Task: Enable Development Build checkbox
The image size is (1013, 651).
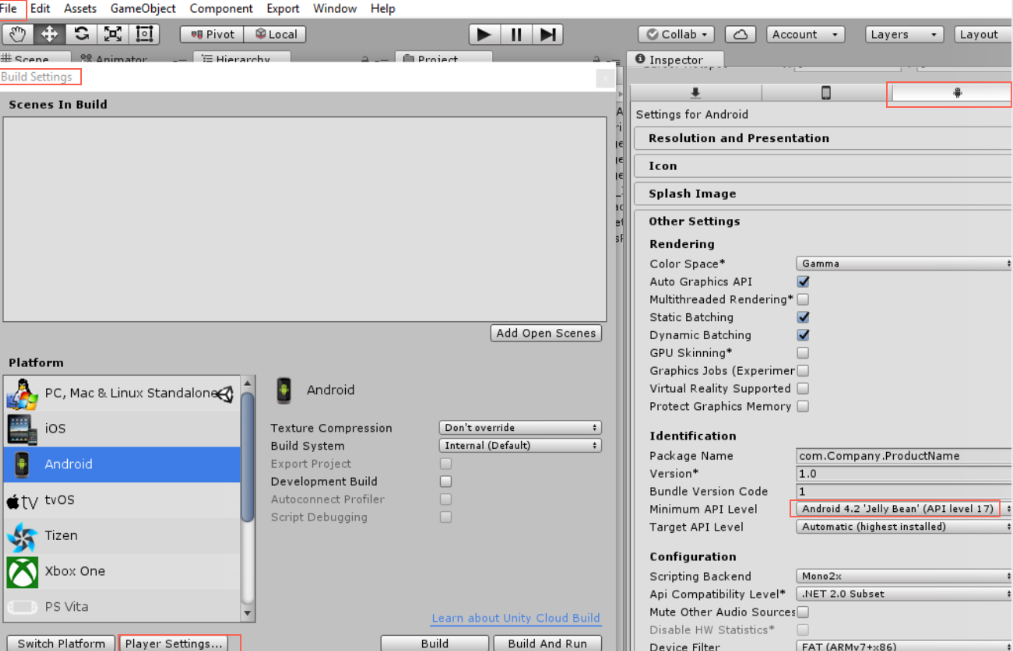Action: pos(446,482)
